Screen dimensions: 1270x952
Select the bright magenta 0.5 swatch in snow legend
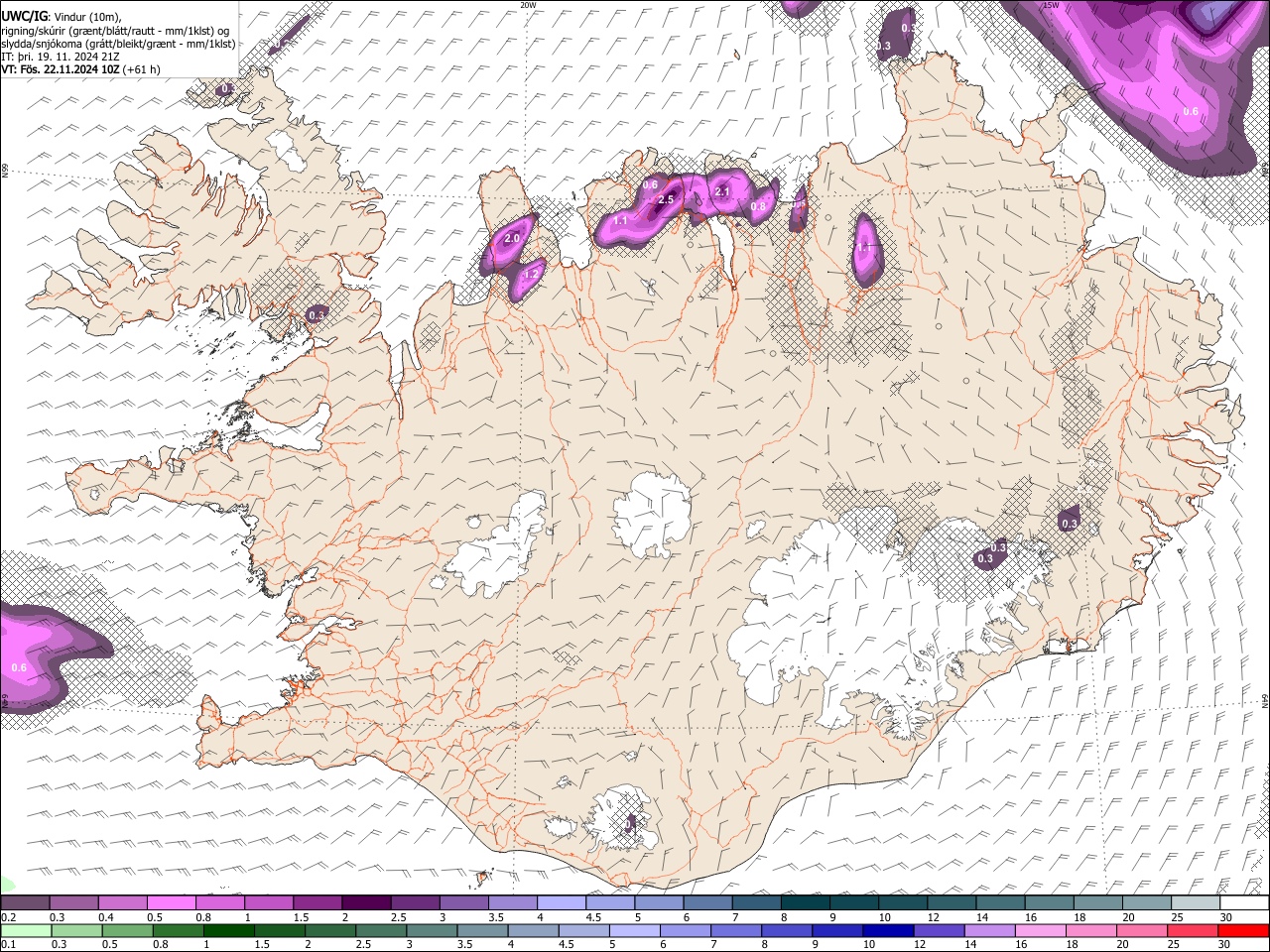pyautogui.click(x=171, y=902)
